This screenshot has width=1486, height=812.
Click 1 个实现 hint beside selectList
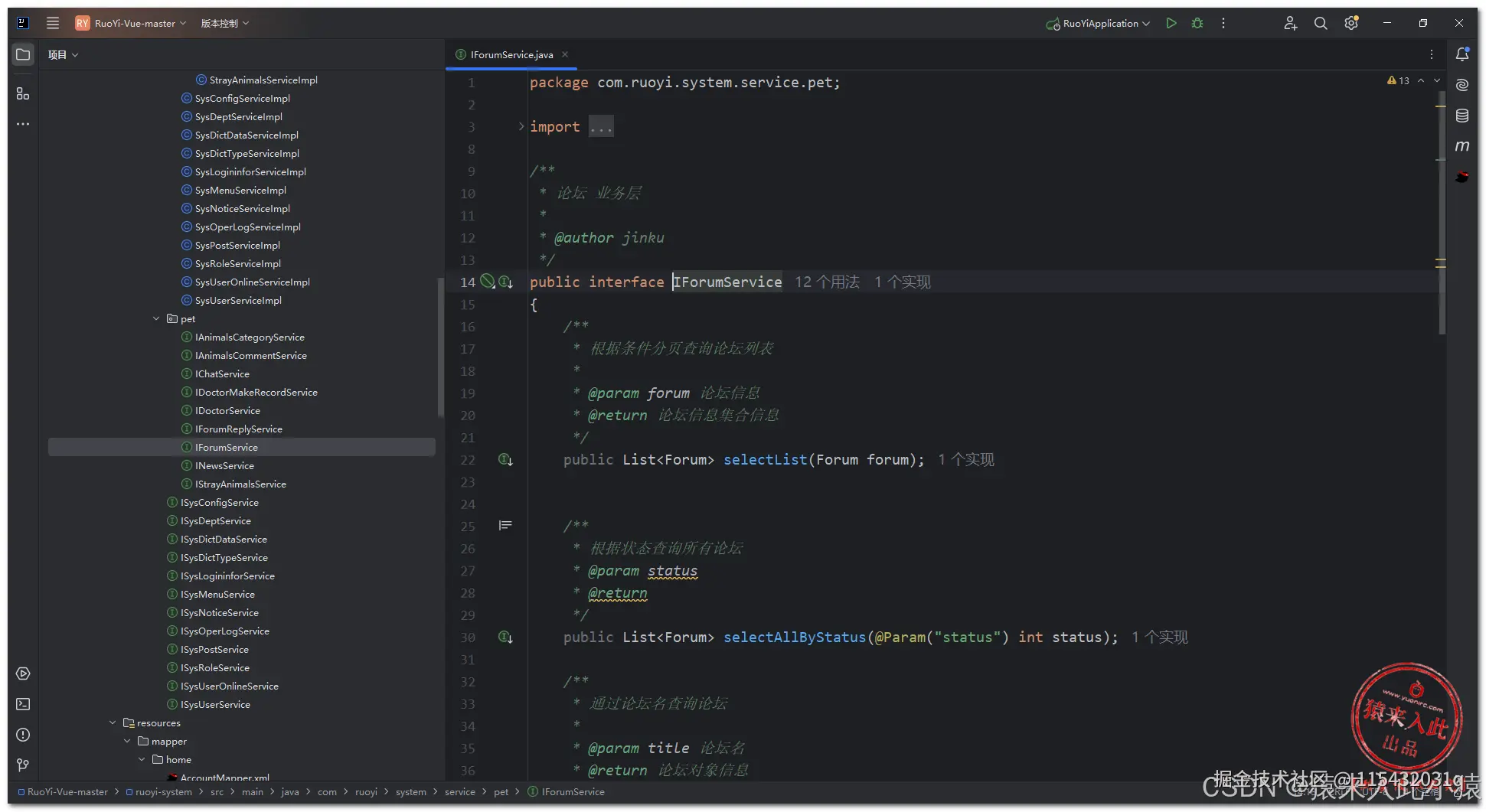(966, 460)
